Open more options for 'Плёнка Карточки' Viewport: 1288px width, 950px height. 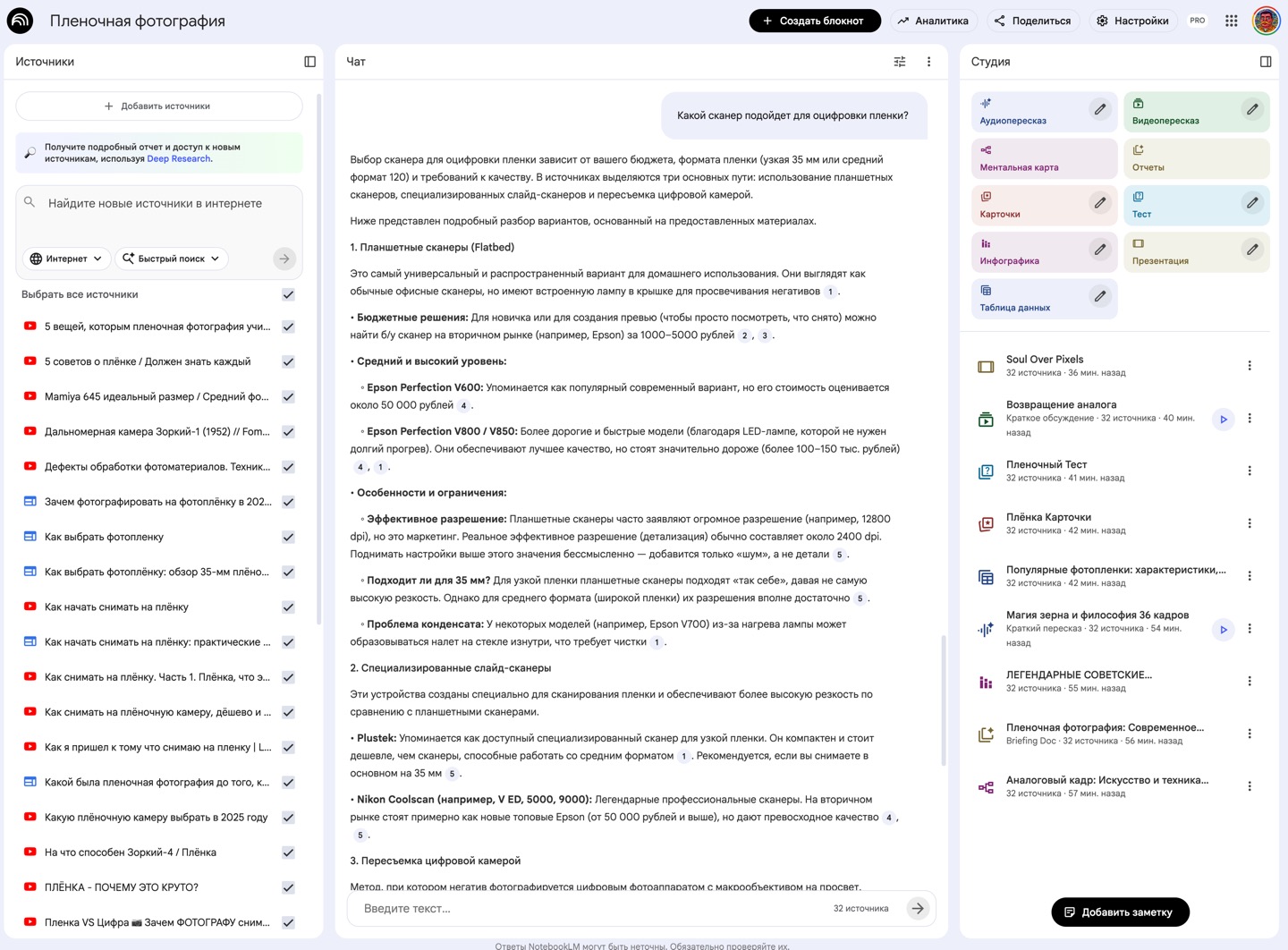point(1250,523)
